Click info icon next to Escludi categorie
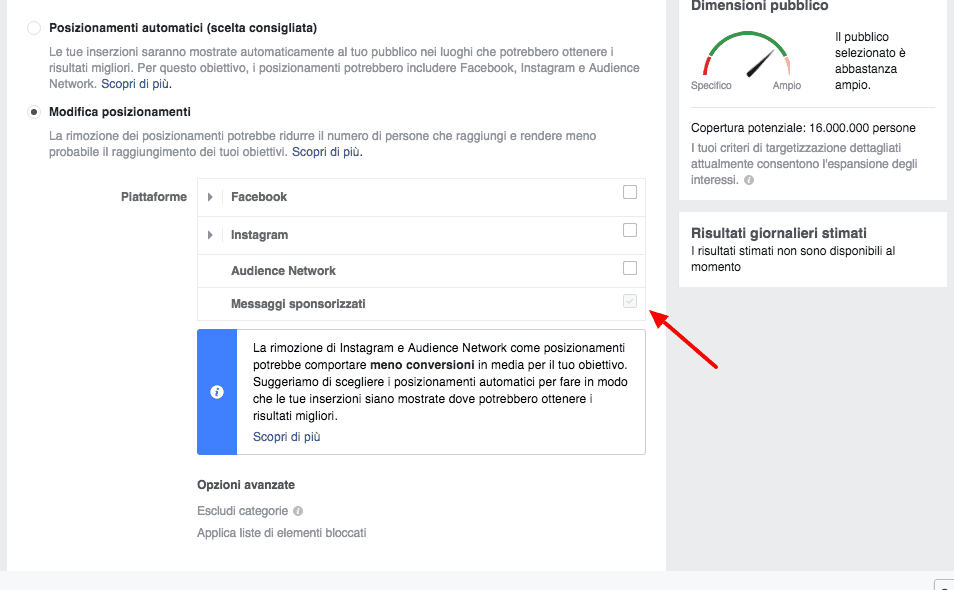Viewport: 954px width, 590px height. tap(298, 511)
